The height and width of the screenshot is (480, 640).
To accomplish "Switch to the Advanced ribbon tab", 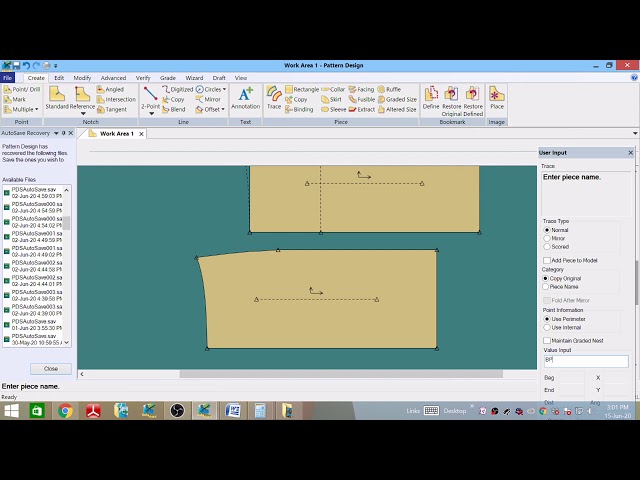I will tap(113, 78).
